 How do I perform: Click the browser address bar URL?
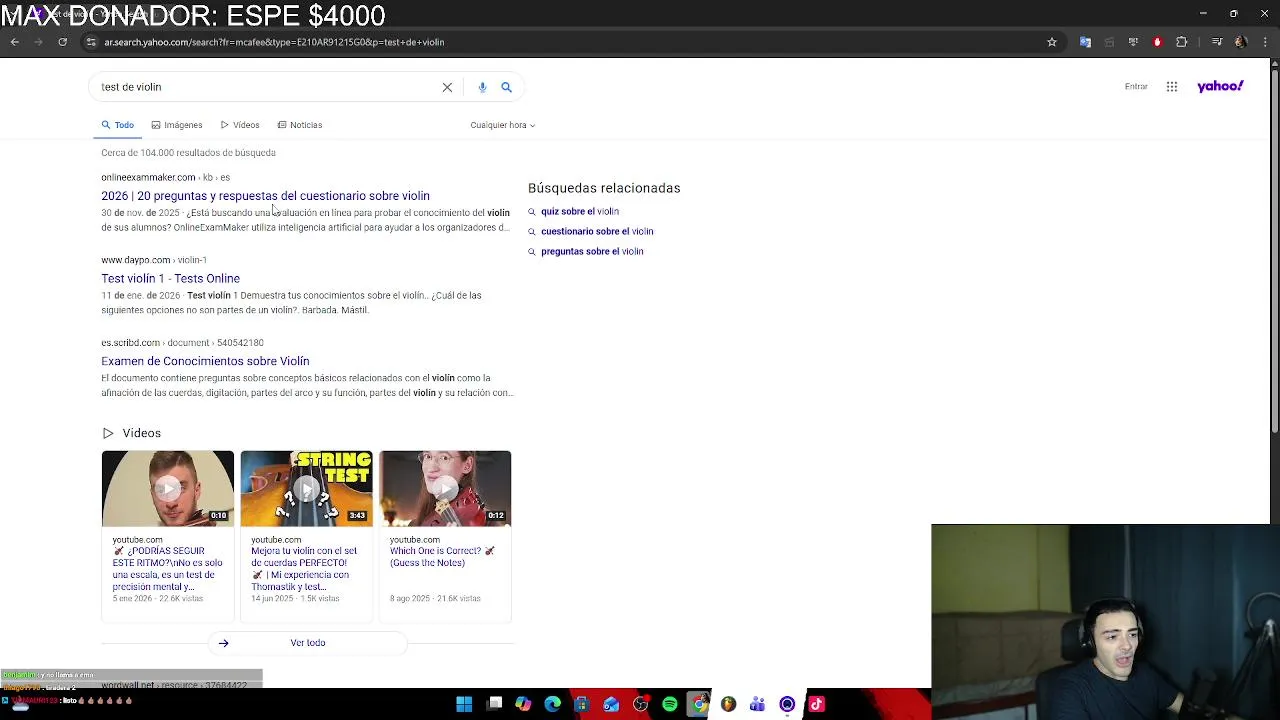pos(274,42)
